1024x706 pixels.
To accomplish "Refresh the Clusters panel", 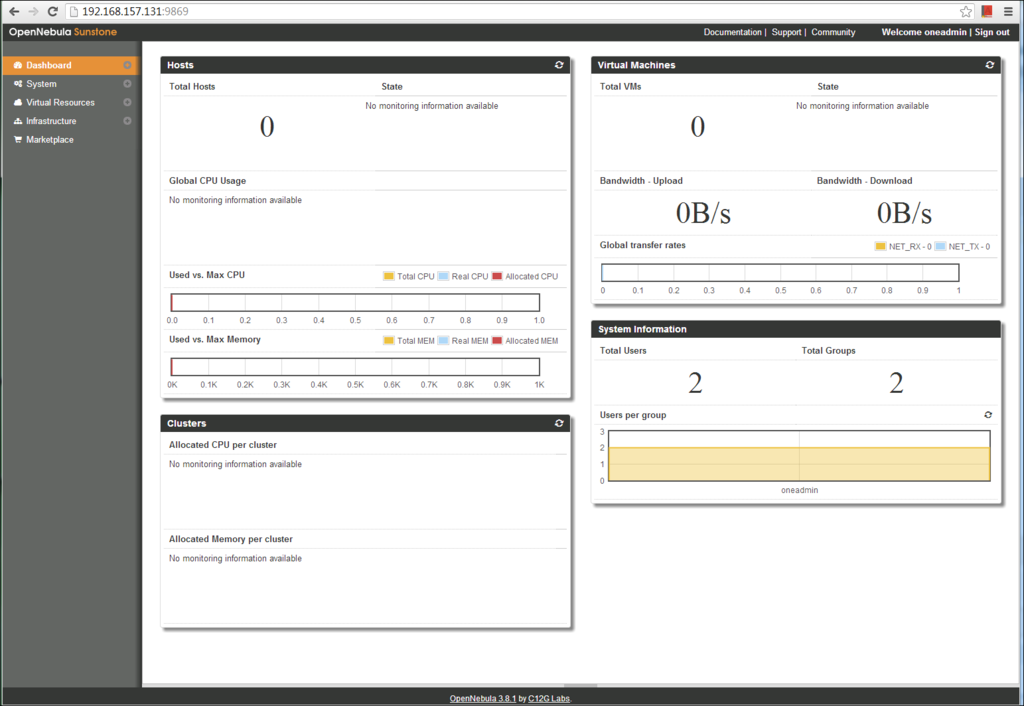I will (x=559, y=423).
